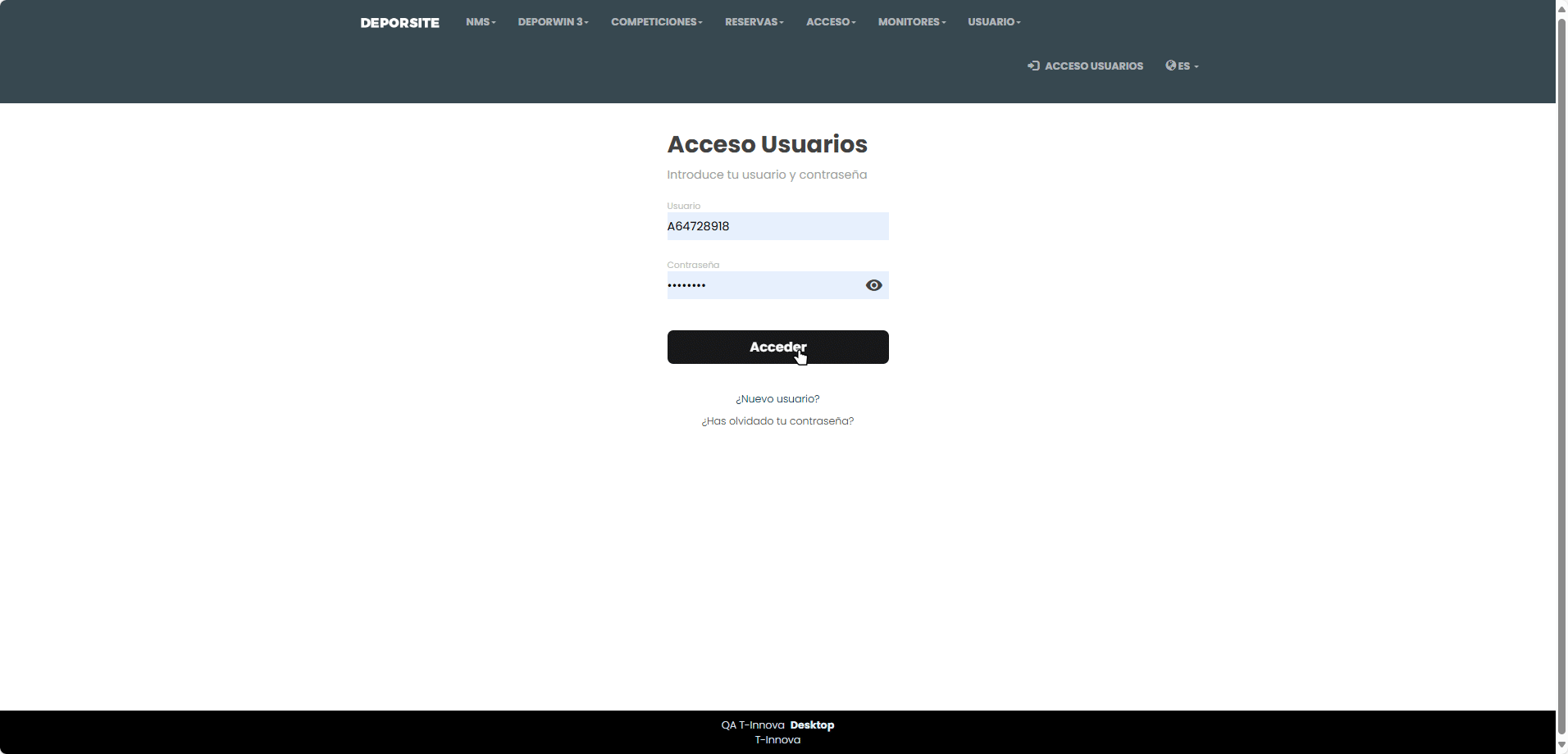Focus the Usuario input field
The width and height of the screenshot is (1568, 754).
[x=777, y=226]
